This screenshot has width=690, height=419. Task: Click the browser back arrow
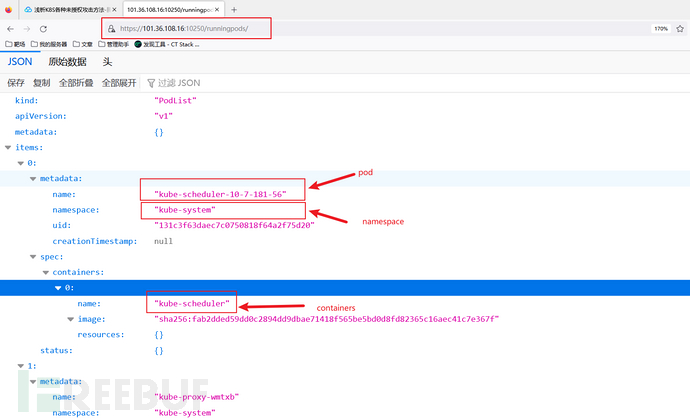coord(10,29)
